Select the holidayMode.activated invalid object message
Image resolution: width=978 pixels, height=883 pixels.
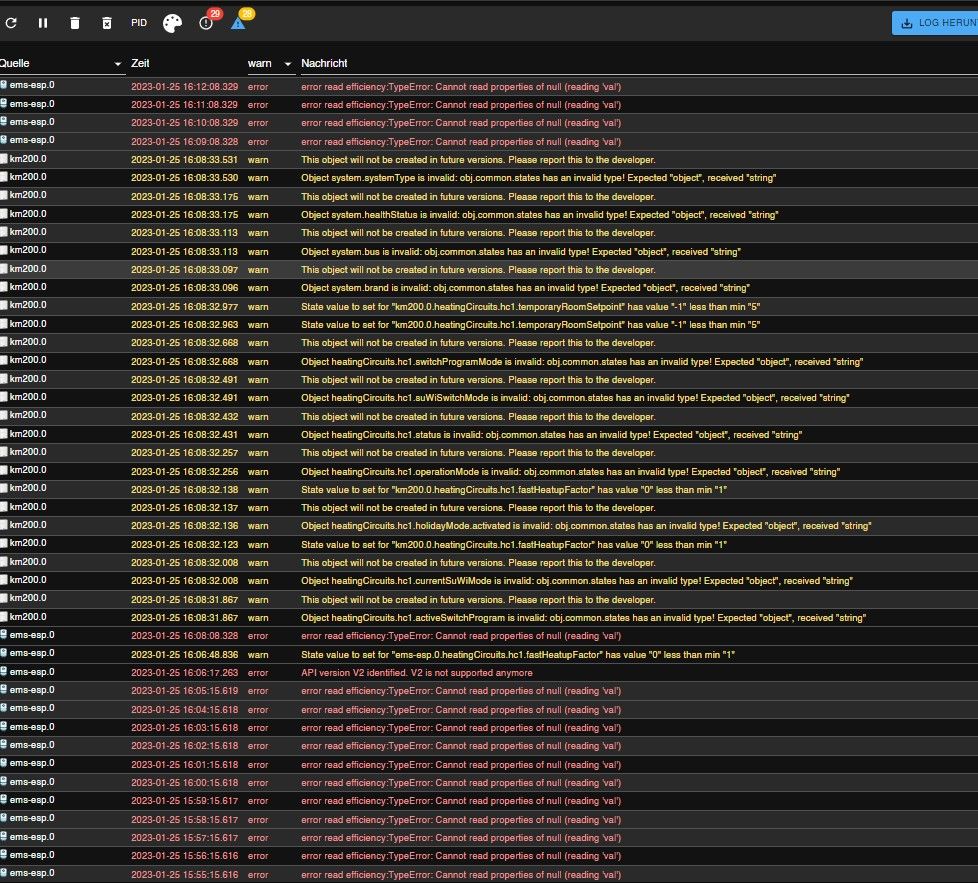click(x=586, y=526)
